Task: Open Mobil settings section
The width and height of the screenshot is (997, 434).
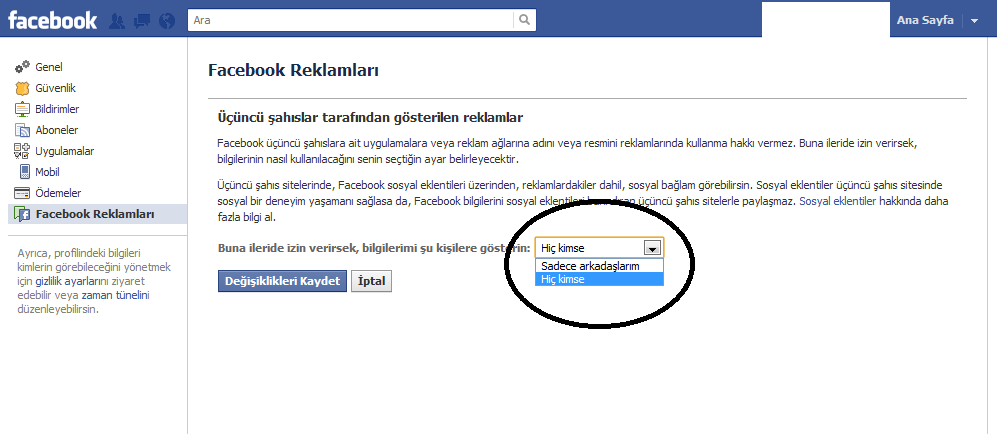Action: [x=47, y=172]
